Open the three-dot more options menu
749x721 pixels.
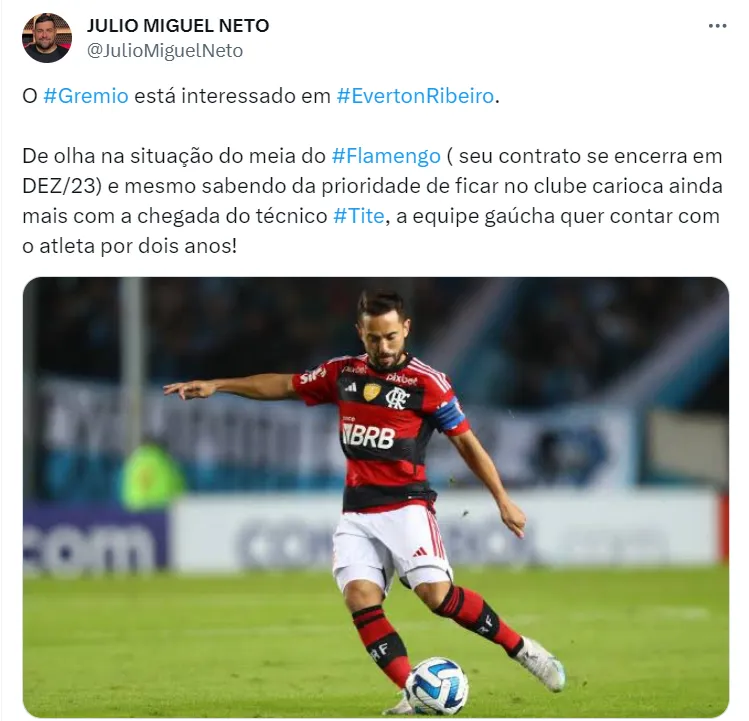(717, 26)
